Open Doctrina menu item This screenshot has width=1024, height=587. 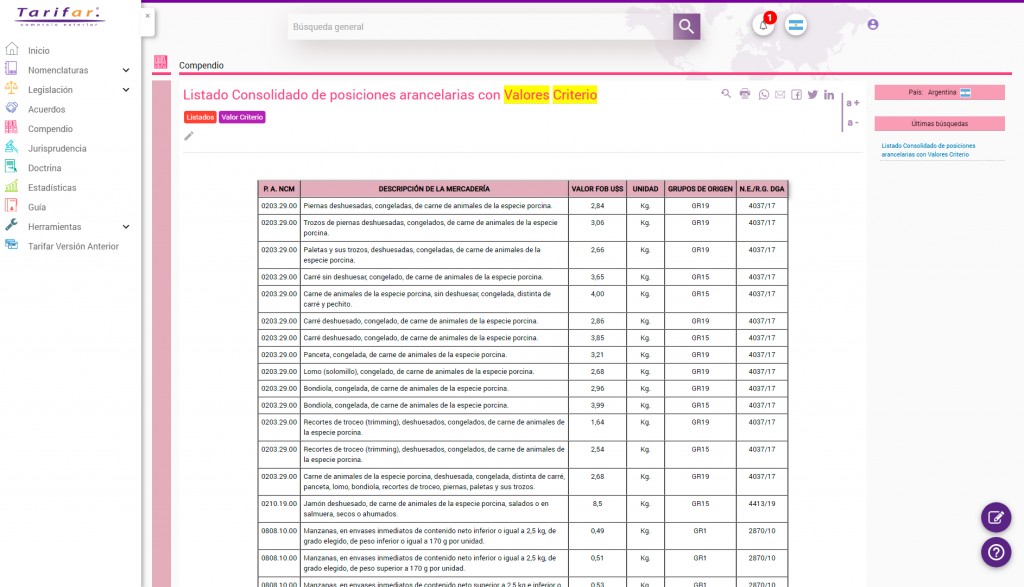(x=44, y=168)
